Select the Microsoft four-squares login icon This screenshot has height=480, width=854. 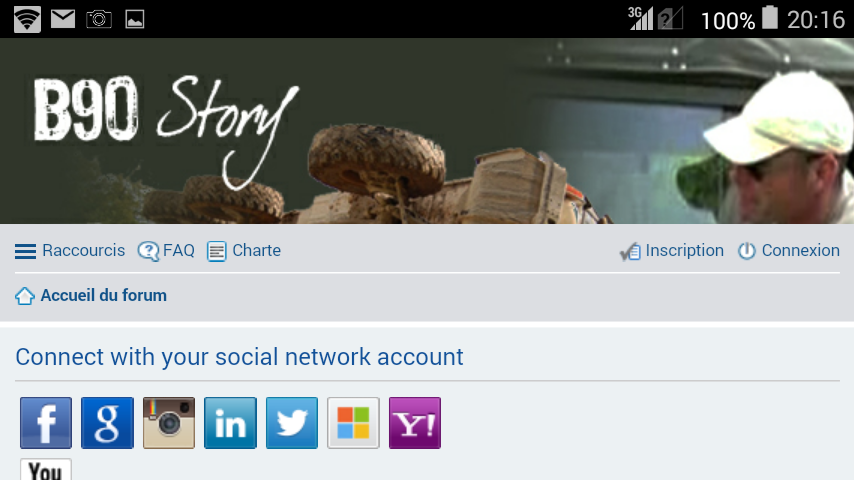pyautogui.click(x=353, y=423)
